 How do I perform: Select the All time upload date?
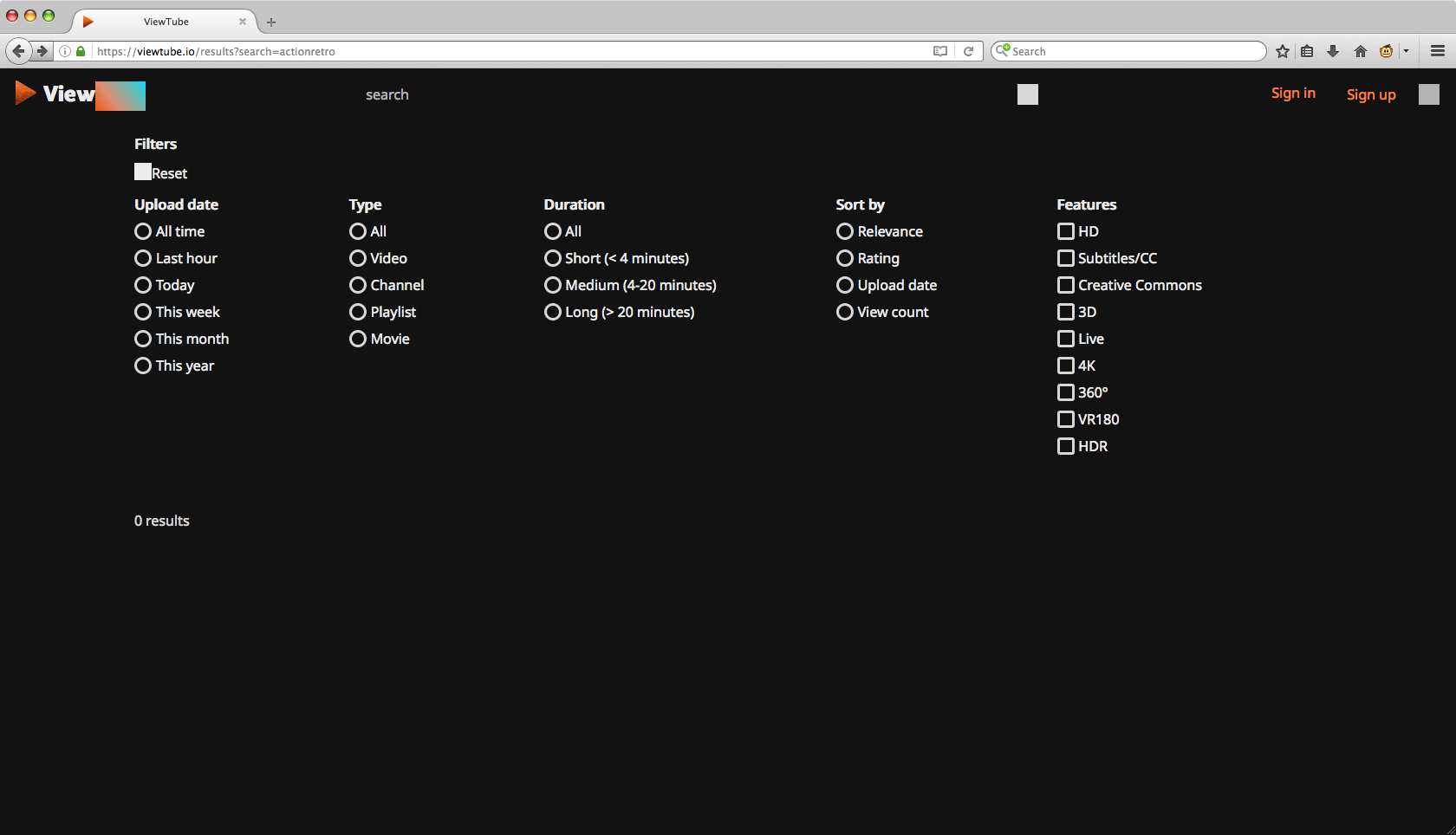(x=170, y=231)
